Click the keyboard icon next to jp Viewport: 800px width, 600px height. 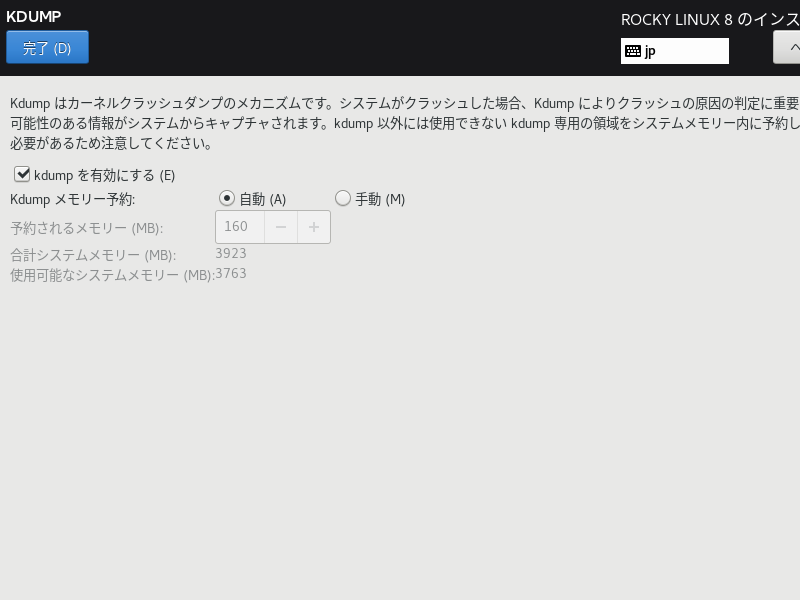tap(633, 51)
